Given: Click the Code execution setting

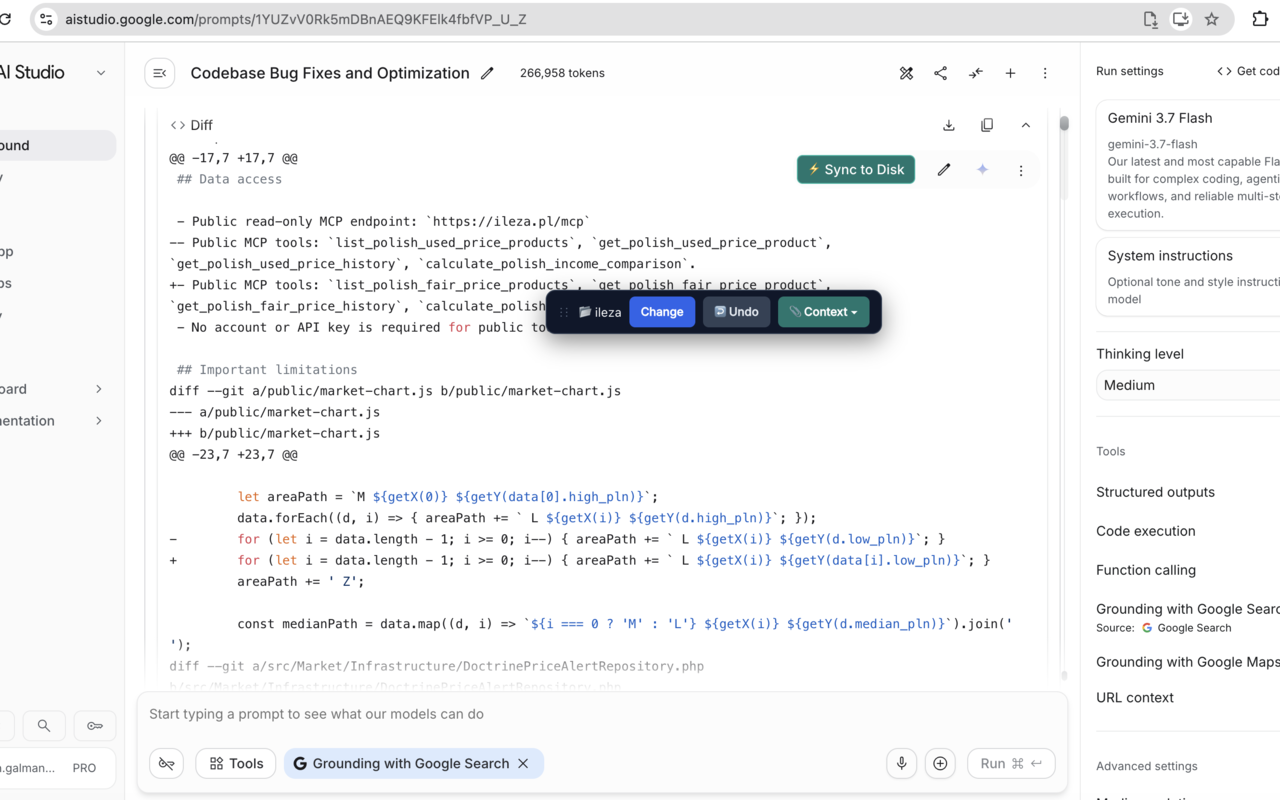Looking at the screenshot, I should (1145, 531).
